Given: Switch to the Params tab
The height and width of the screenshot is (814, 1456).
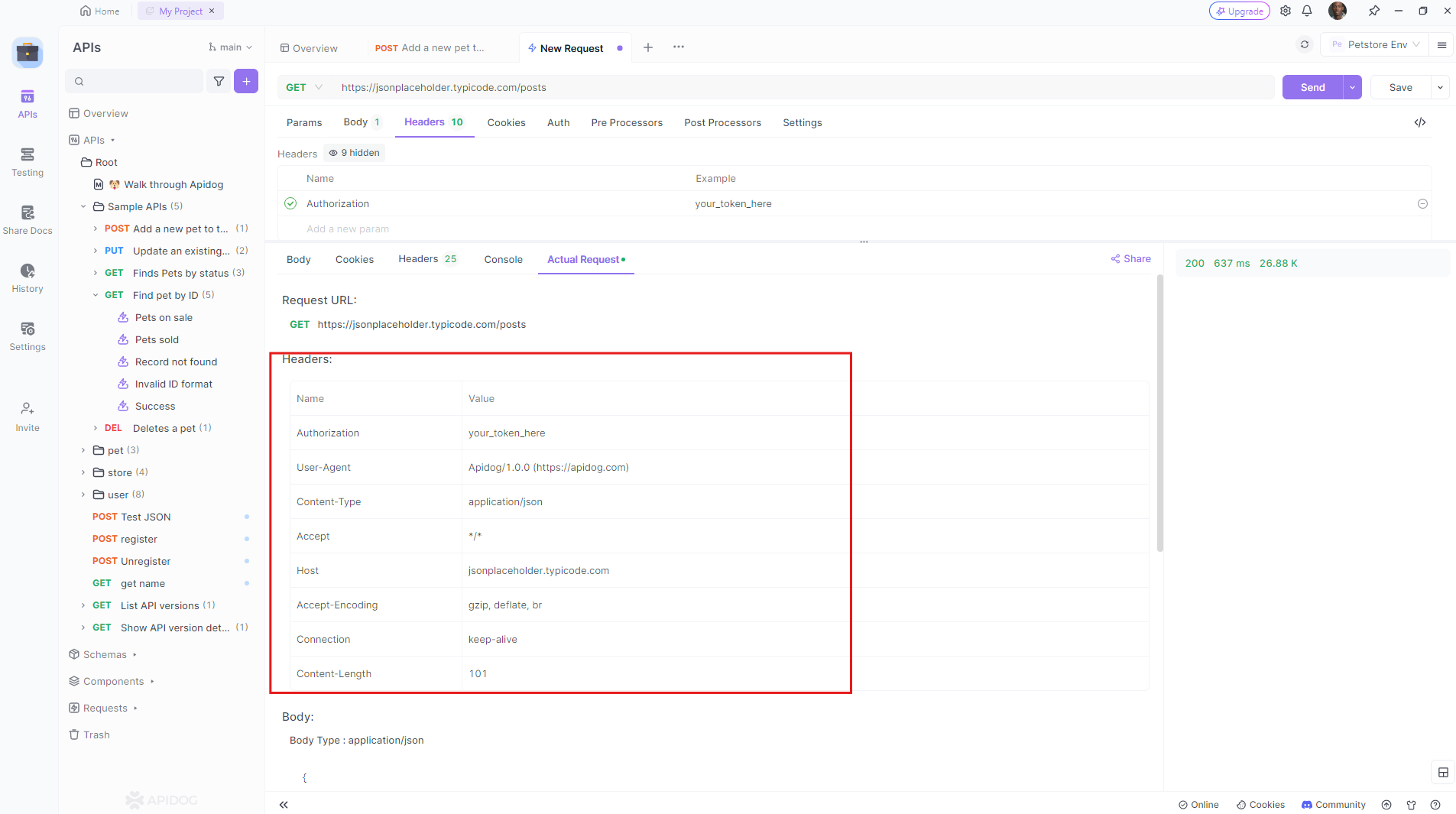Looking at the screenshot, I should point(304,122).
